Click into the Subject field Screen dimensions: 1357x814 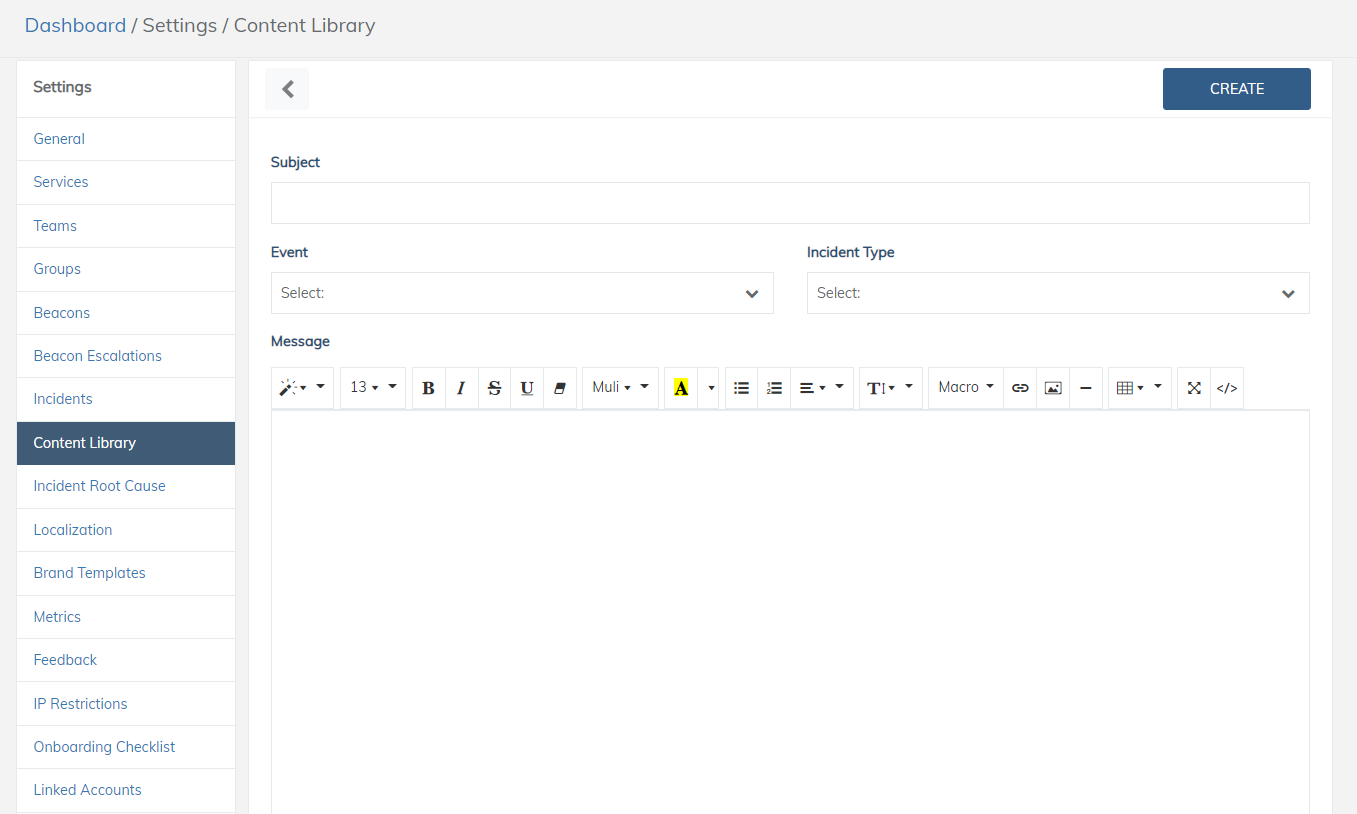point(790,203)
